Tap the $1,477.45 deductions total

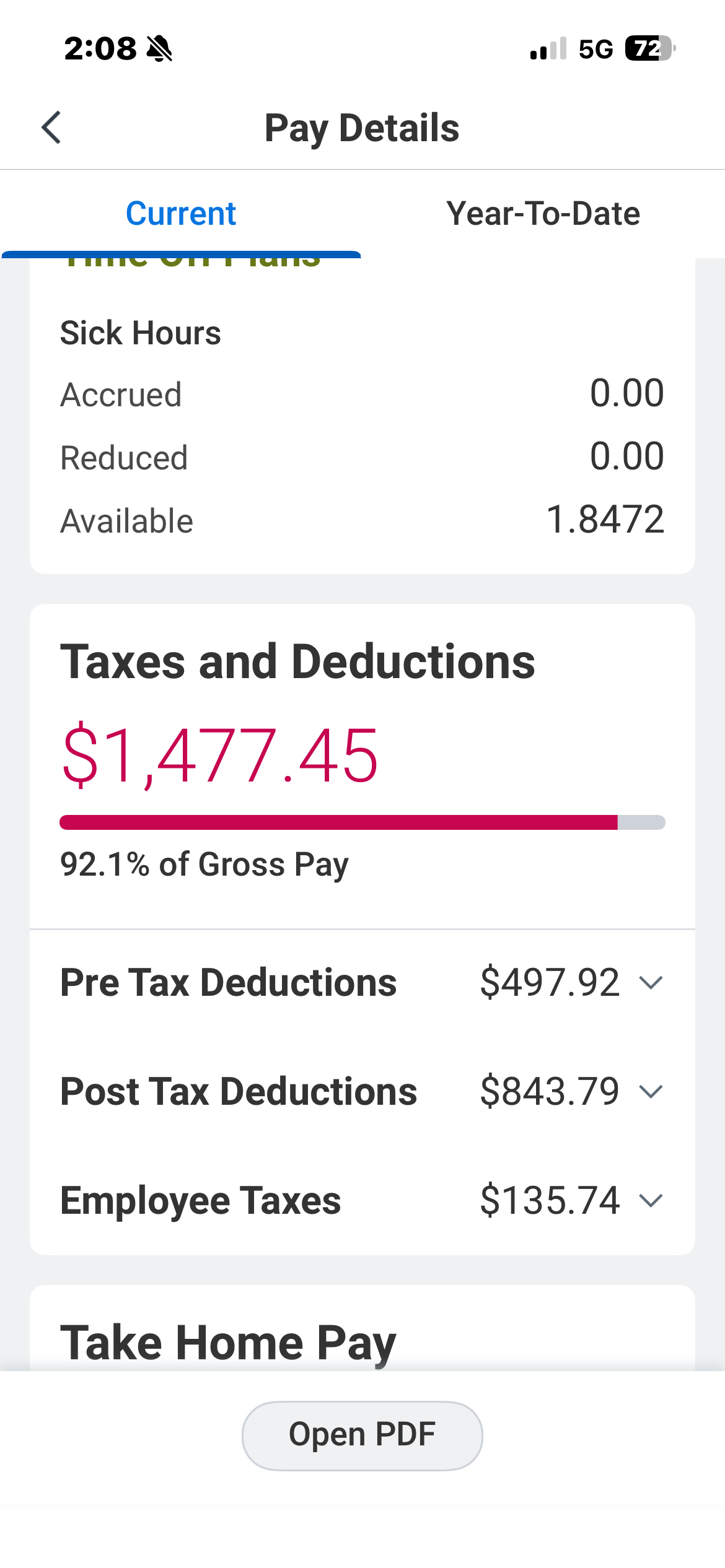tap(220, 756)
